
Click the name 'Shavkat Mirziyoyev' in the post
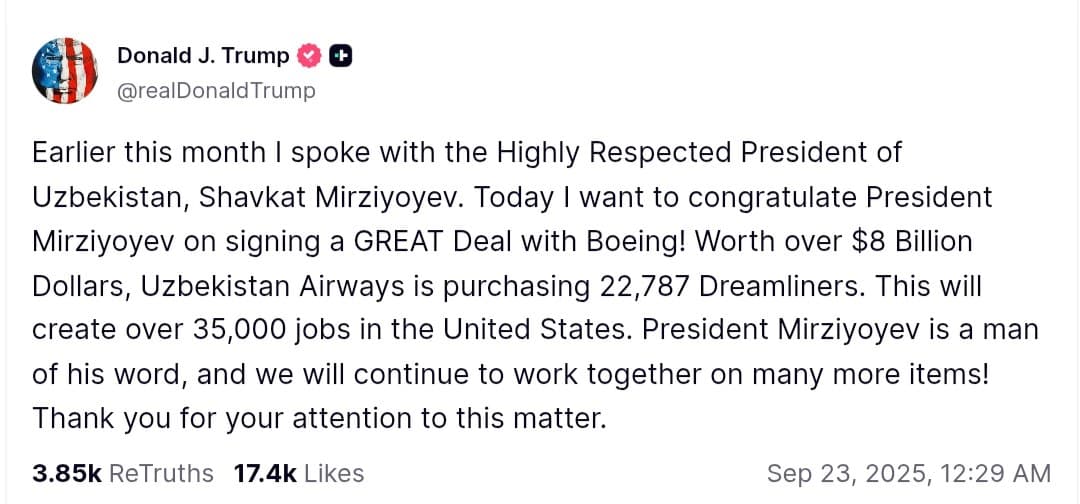click(332, 197)
